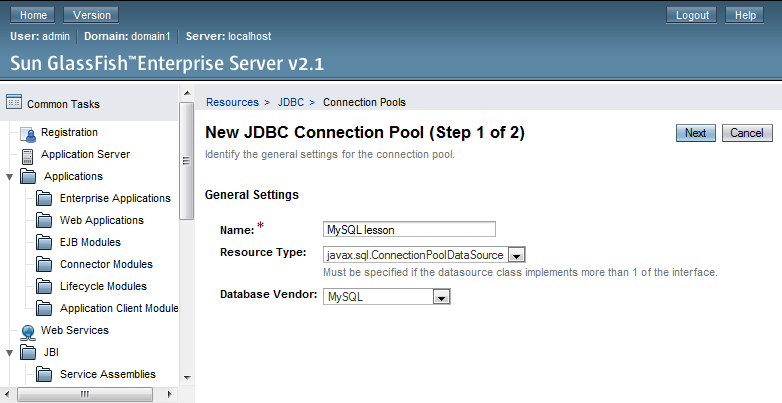Image resolution: width=782 pixels, height=403 pixels.
Task: Open Web Applications tree item
Action: (x=102, y=220)
